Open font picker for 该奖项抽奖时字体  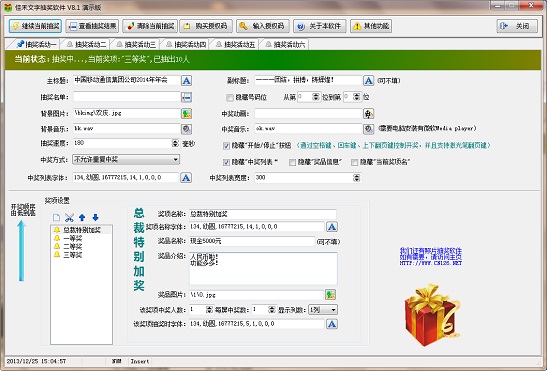click(332, 324)
